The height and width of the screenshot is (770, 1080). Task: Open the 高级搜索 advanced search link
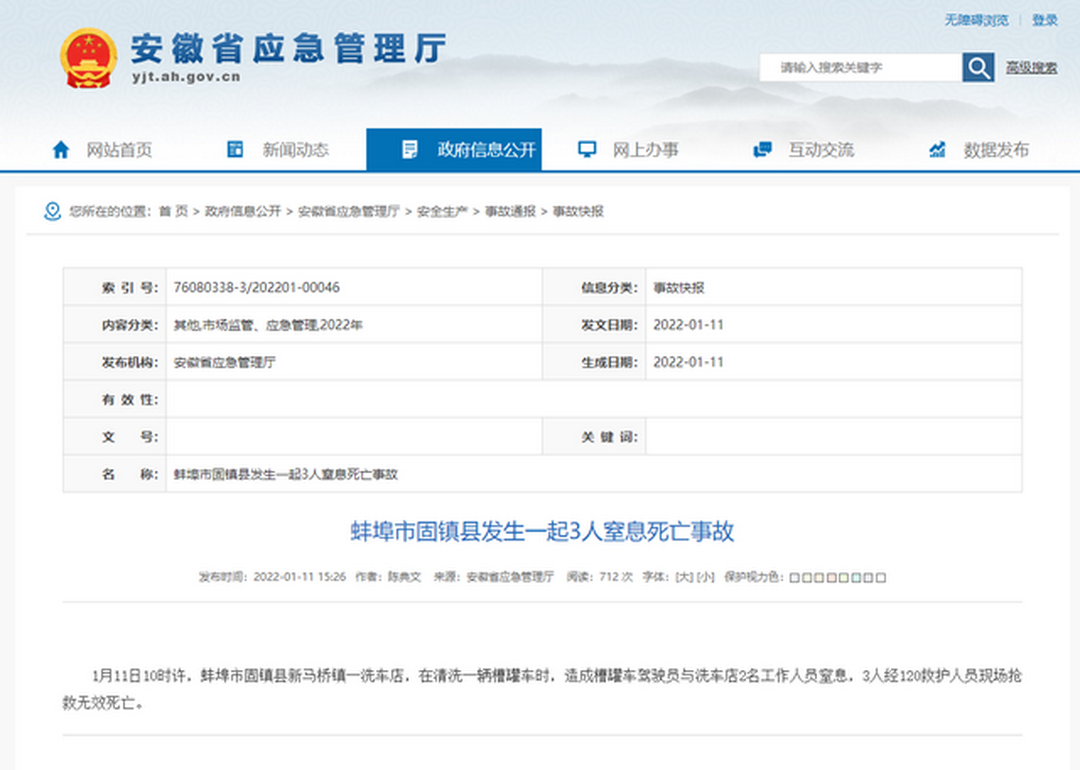1031,67
